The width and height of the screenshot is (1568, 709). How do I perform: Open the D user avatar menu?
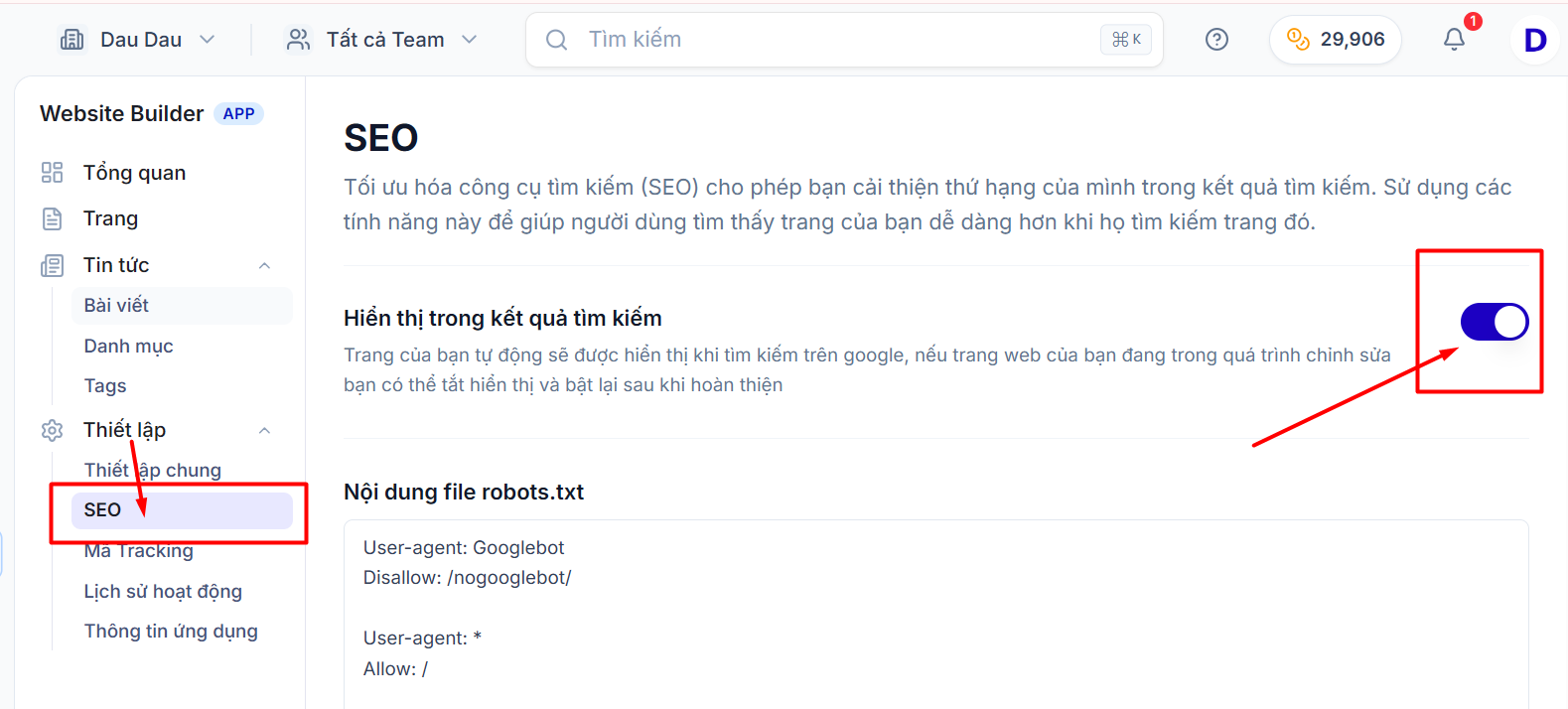[1534, 40]
